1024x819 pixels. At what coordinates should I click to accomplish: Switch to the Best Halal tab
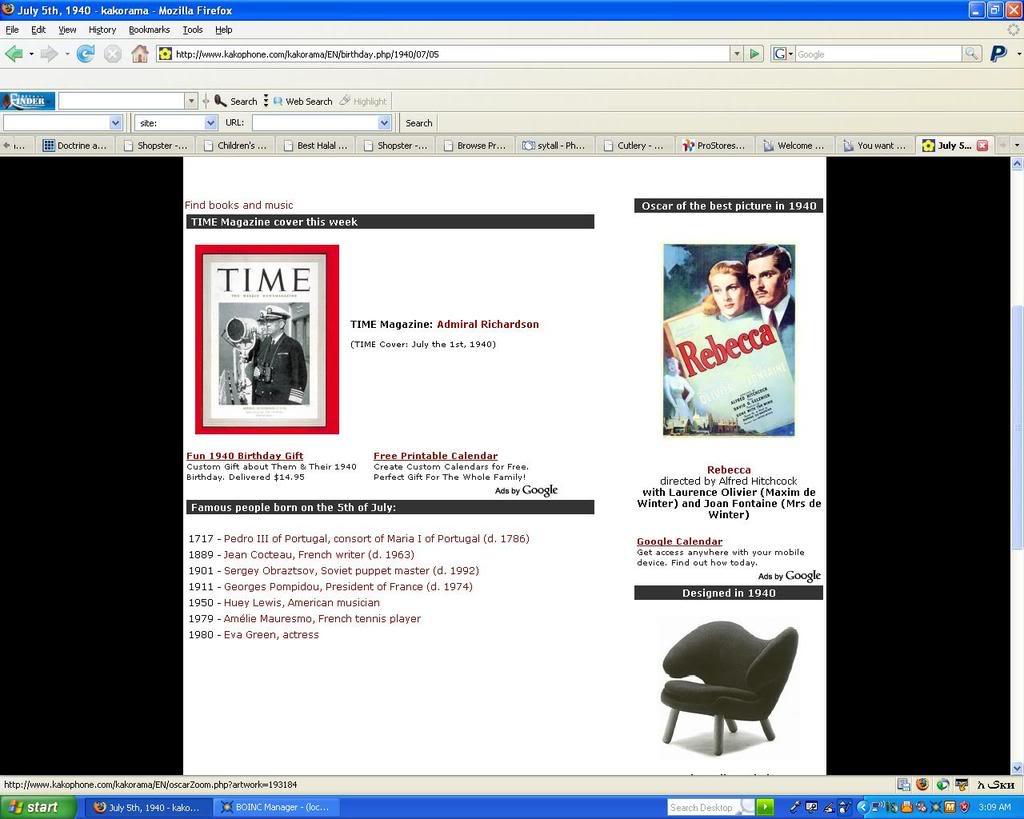point(316,146)
